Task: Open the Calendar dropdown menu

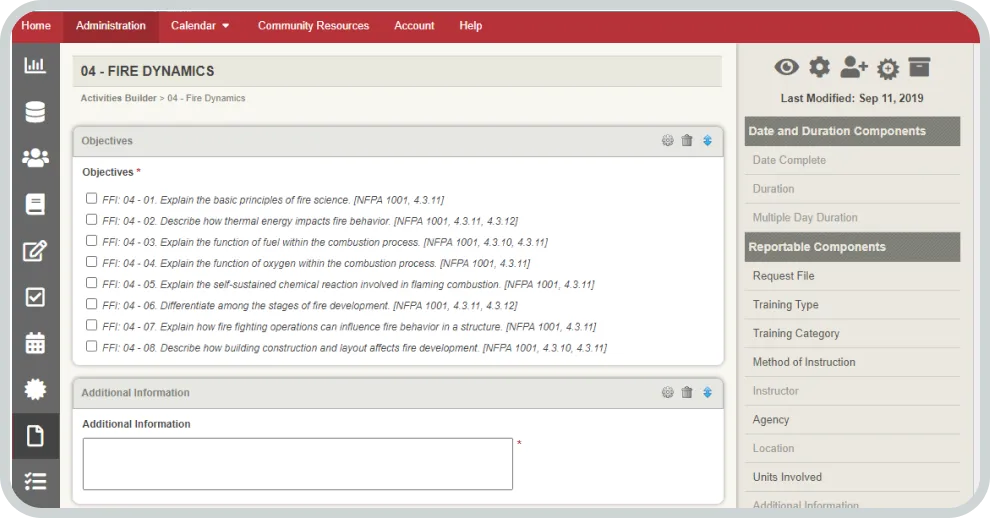Action: point(200,26)
